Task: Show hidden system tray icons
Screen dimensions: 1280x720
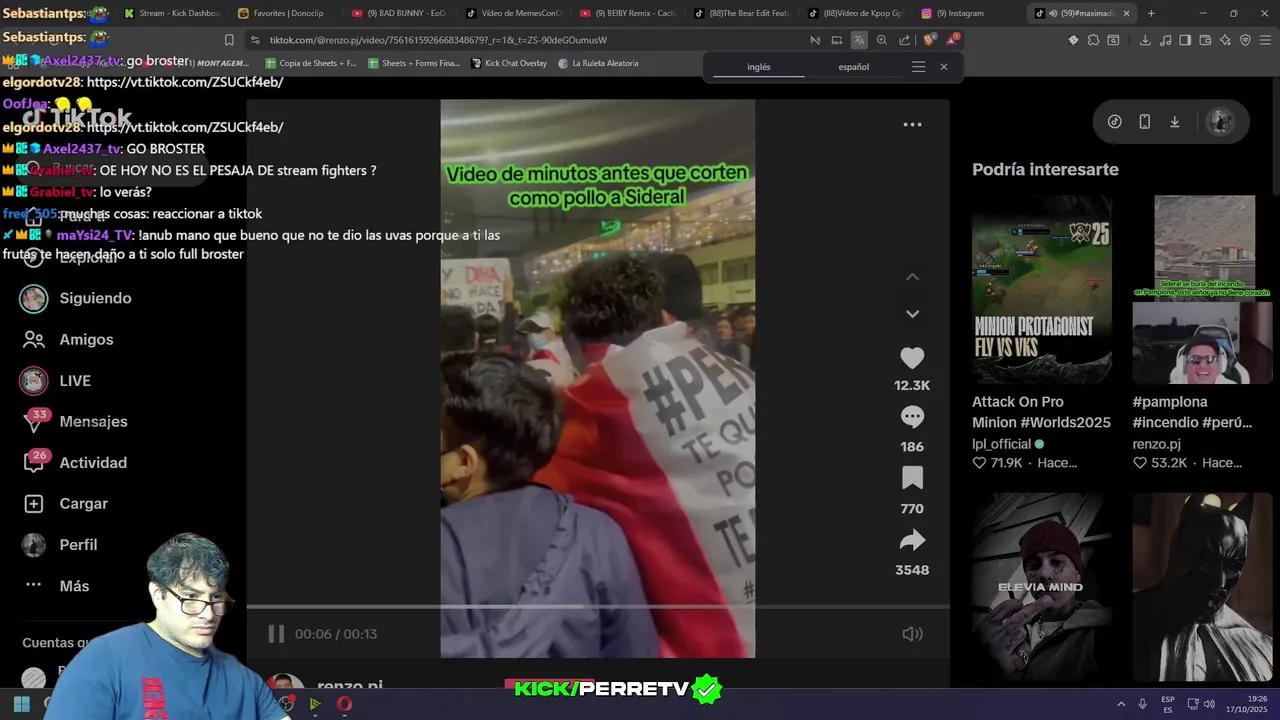Action: click(1120, 704)
